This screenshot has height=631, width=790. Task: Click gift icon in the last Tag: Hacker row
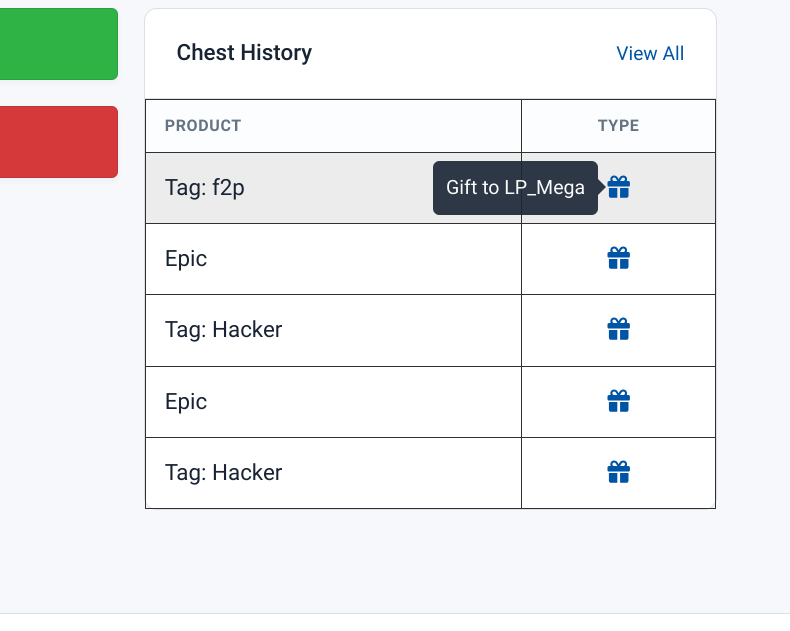pyautogui.click(x=618, y=472)
